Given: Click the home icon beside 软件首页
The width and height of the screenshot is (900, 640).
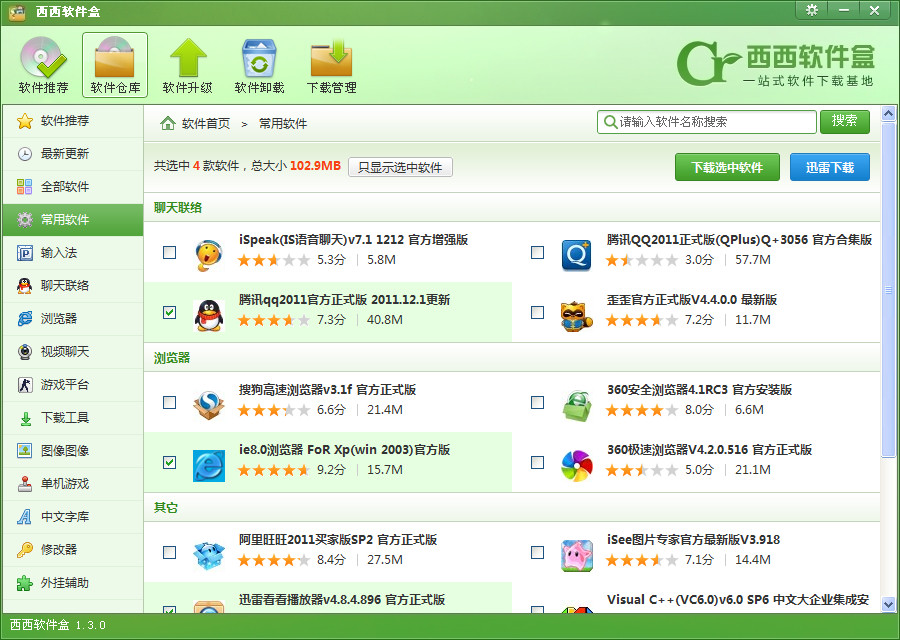Looking at the screenshot, I should pyautogui.click(x=168, y=123).
